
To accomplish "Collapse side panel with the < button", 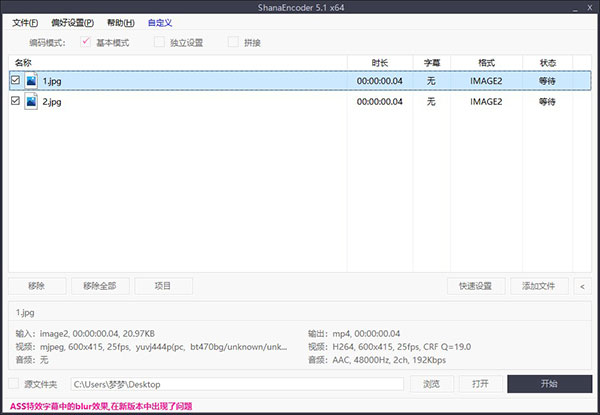I will (x=582, y=286).
